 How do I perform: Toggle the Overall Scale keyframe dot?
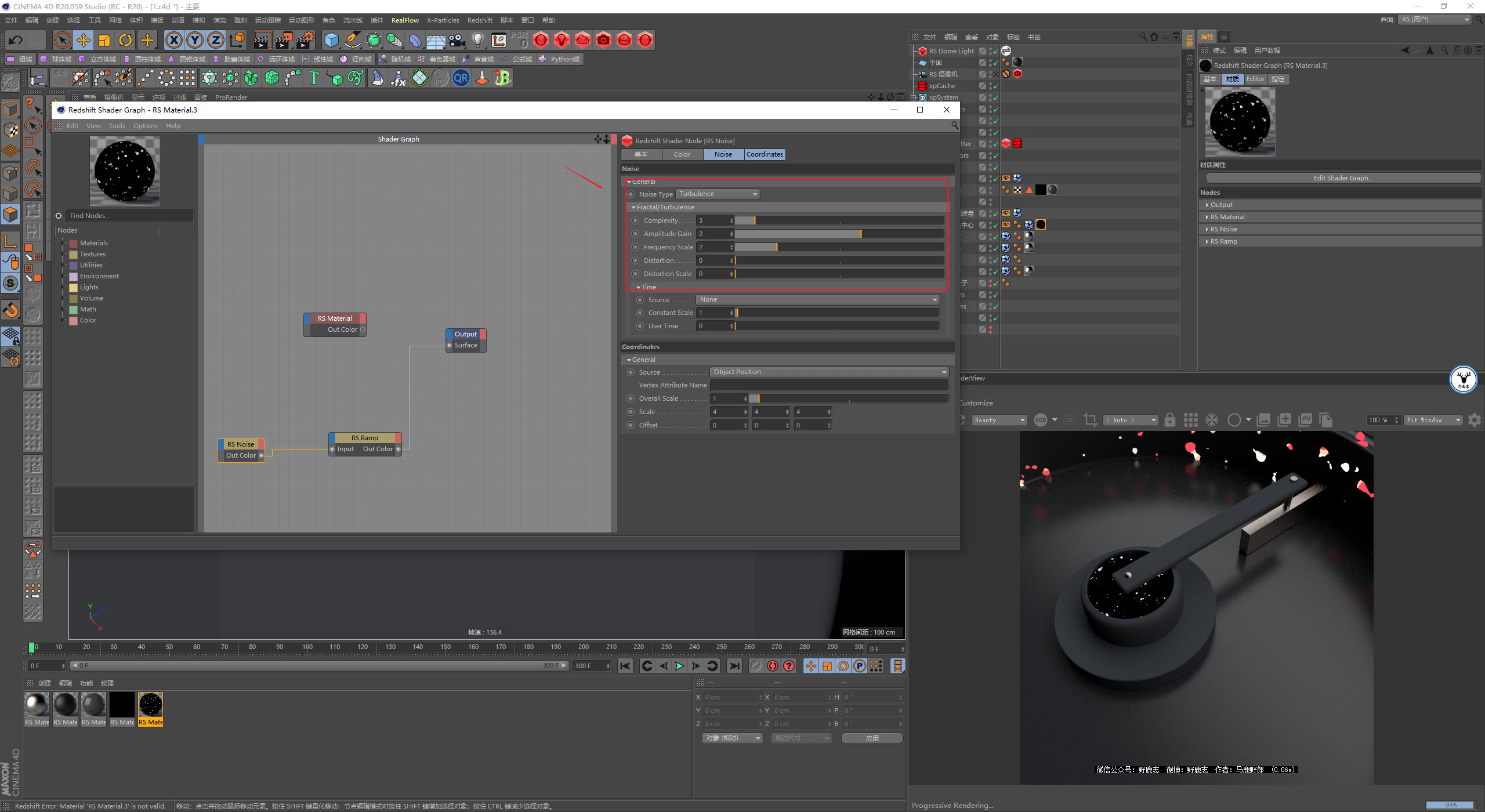click(631, 398)
